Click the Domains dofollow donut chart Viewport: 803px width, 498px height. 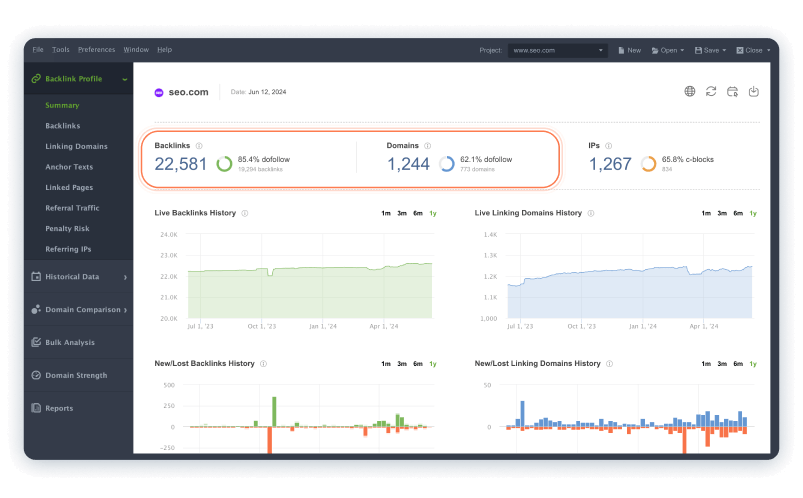pyautogui.click(x=447, y=164)
